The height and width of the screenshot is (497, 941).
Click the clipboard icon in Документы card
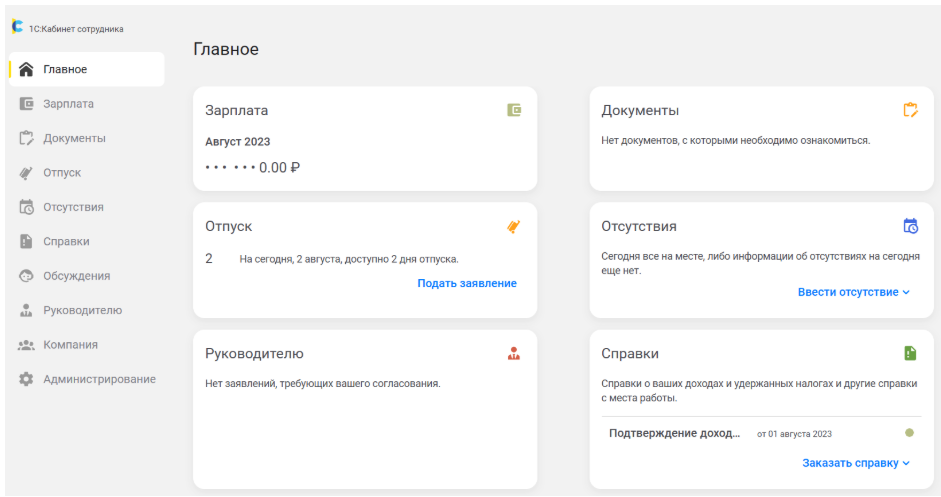coord(910,110)
